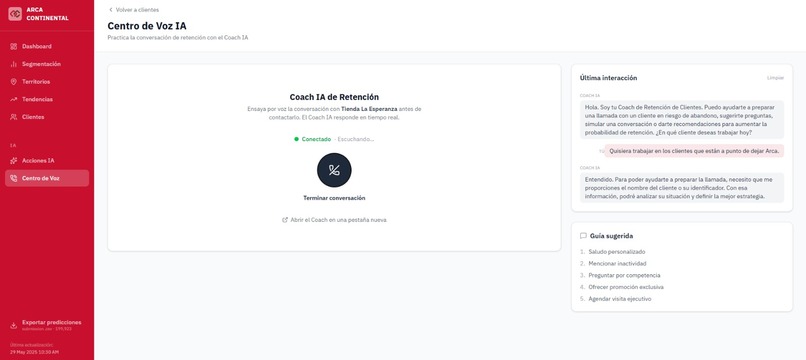Click the chat bubble icon beside Guía sugerida
Image resolution: width=806 pixels, height=360 pixels.
pos(583,236)
